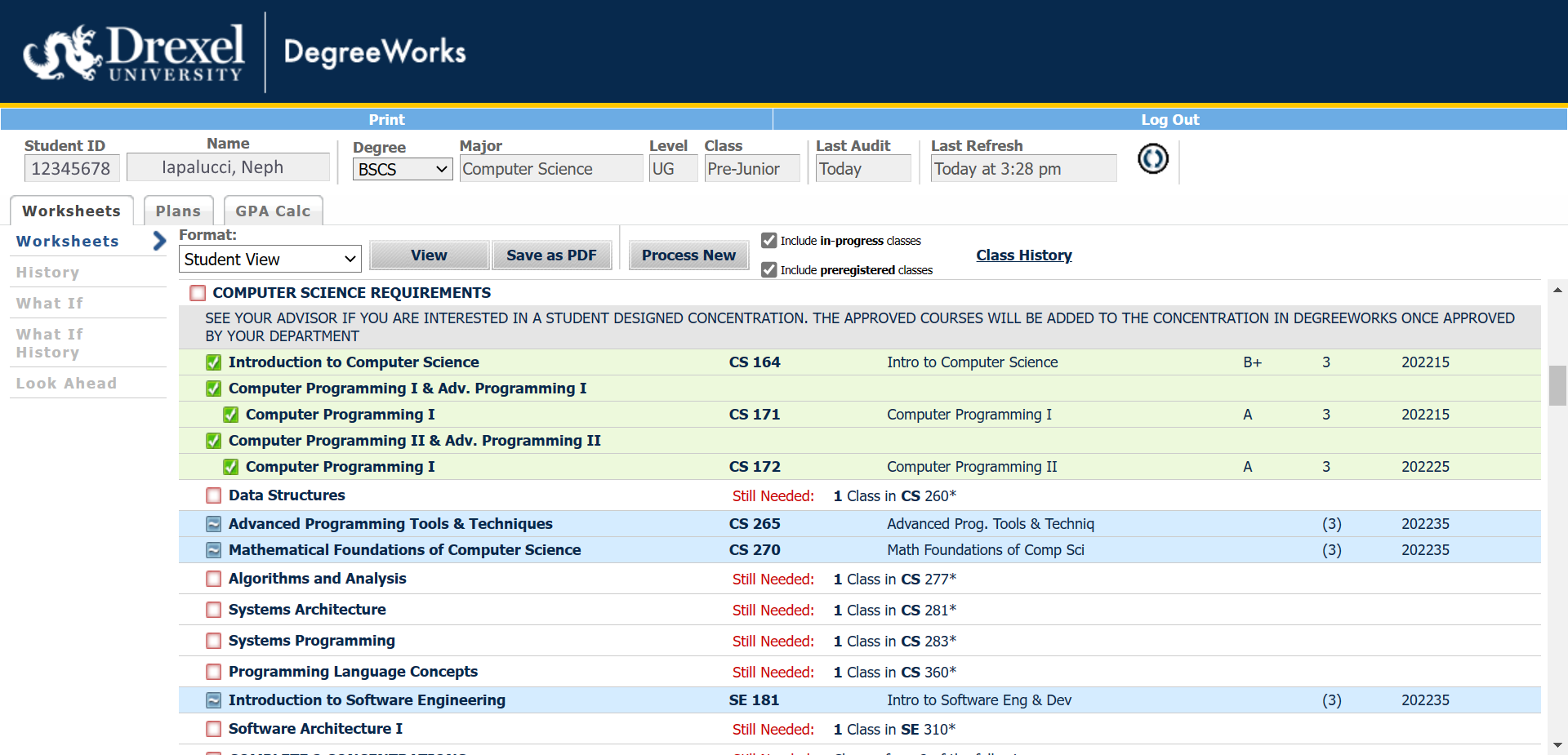1568x755 pixels.
Task: Open the Class History link
Action: (x=1024, y=255)
